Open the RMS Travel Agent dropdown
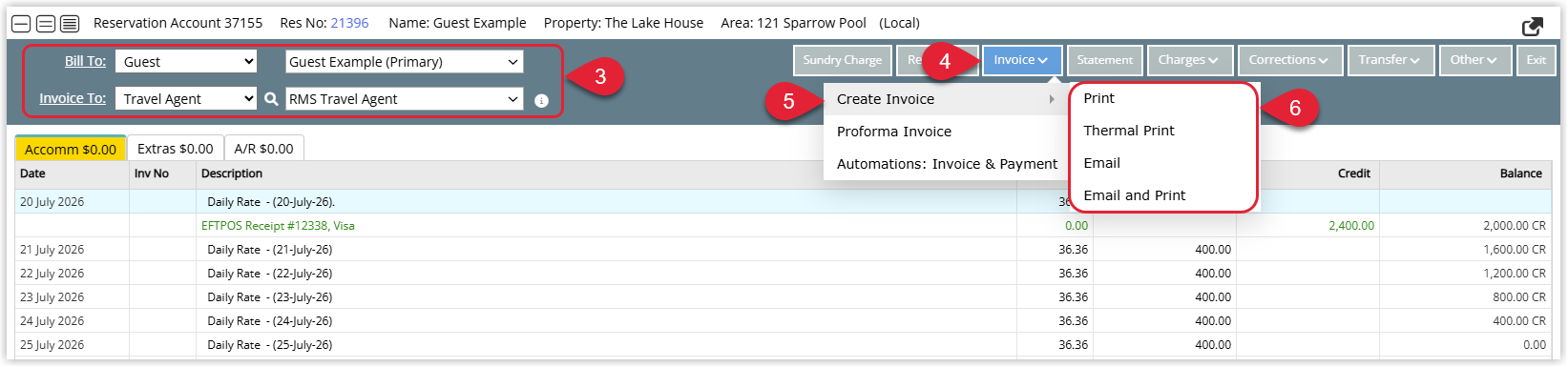This screenshot has width=1568, height=367. pos(404,99)
